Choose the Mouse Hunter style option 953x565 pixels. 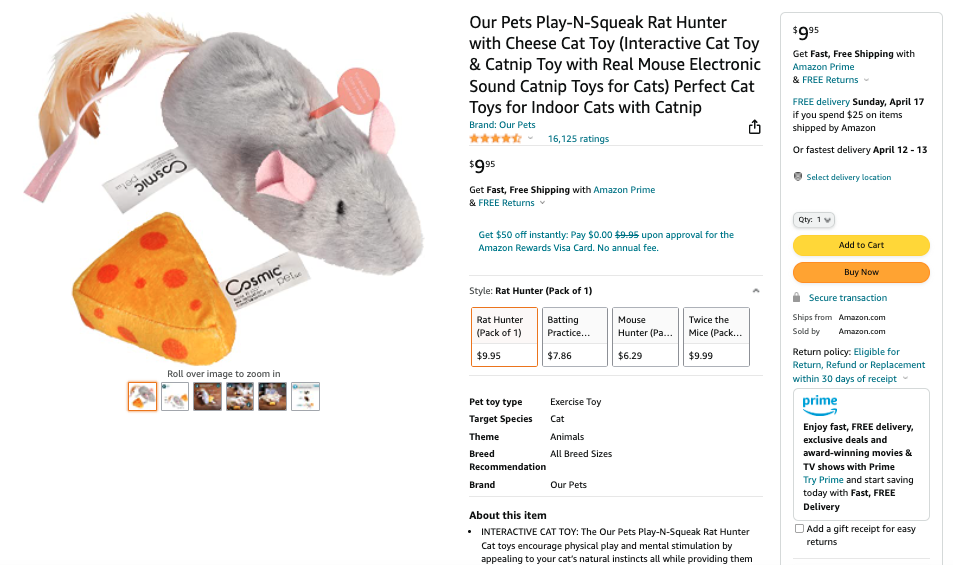pos(645,337)
